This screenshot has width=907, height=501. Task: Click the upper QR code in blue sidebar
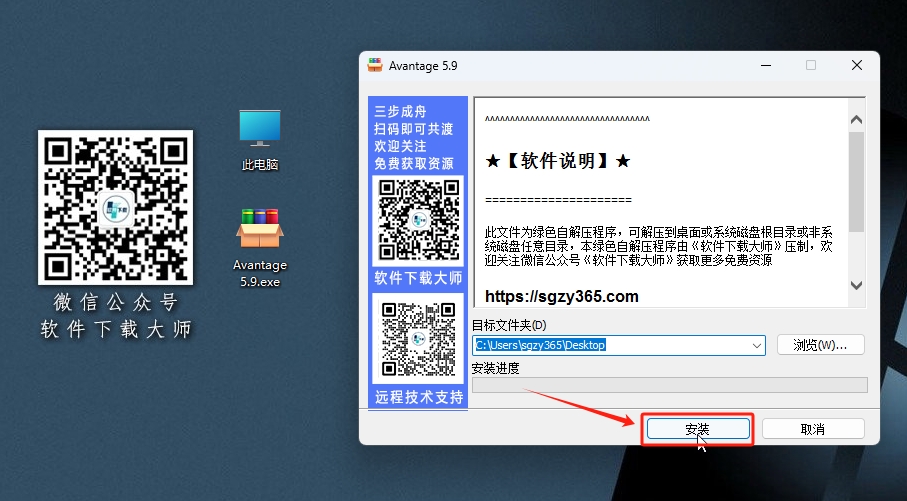(418, 220)
